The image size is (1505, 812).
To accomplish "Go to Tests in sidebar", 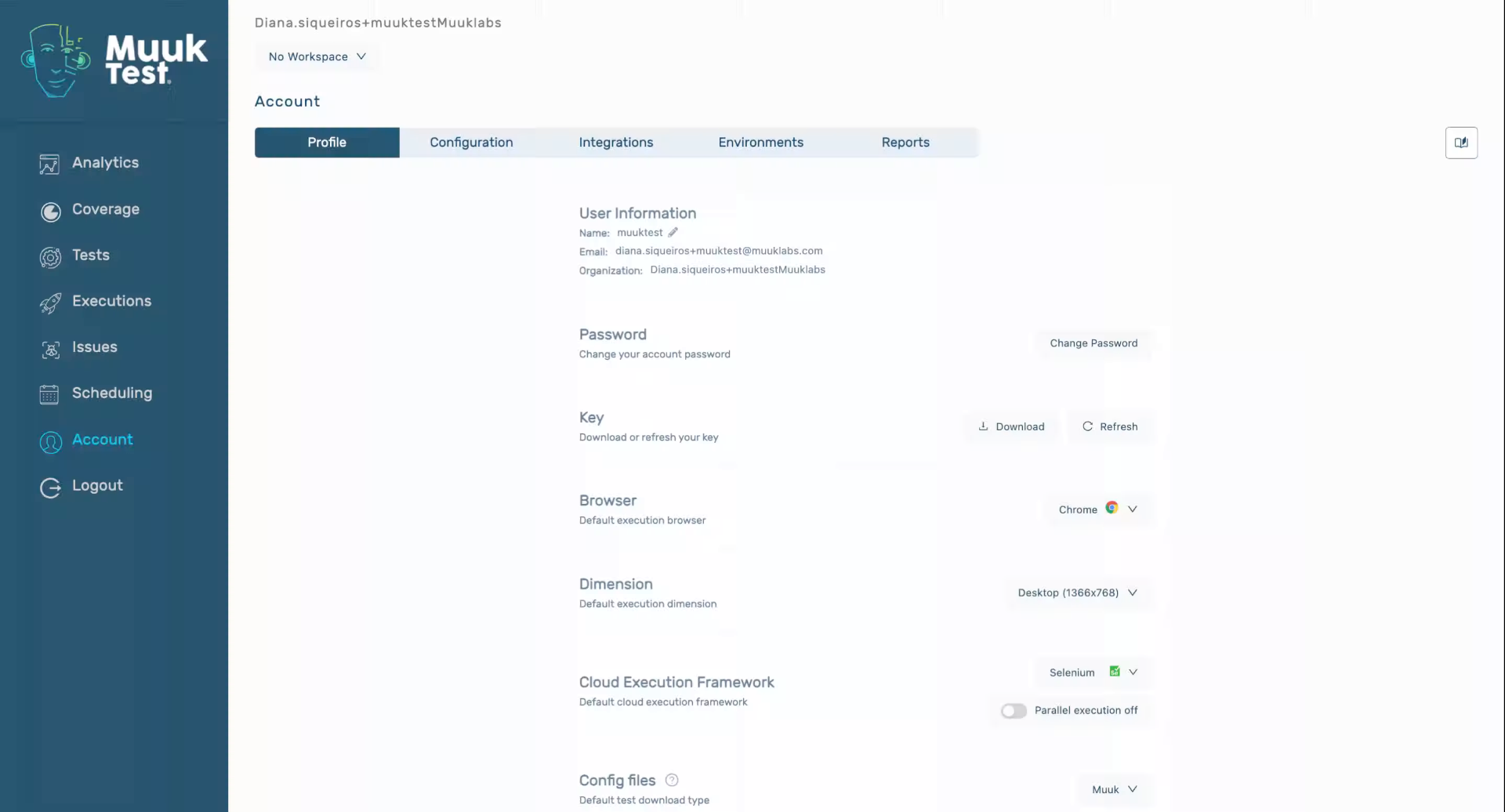I will 91,255.
